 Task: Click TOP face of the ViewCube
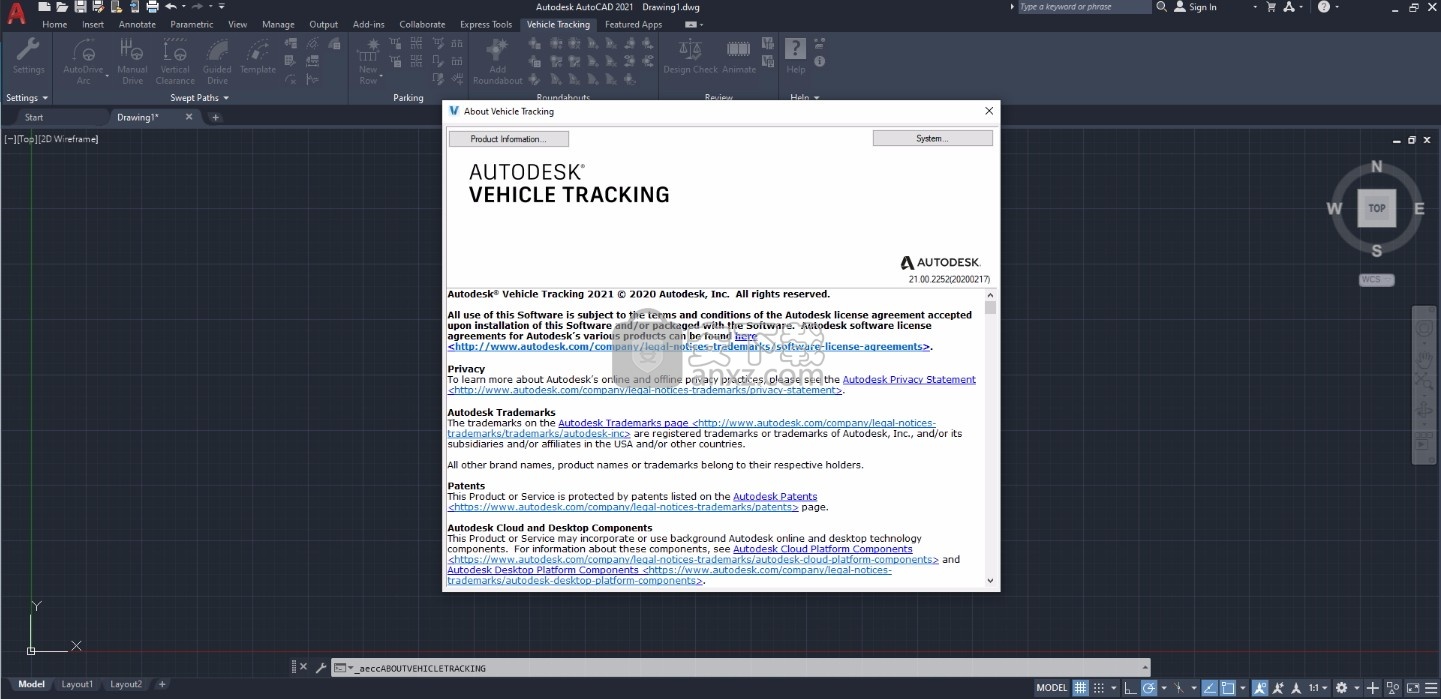coord(1377,208)
